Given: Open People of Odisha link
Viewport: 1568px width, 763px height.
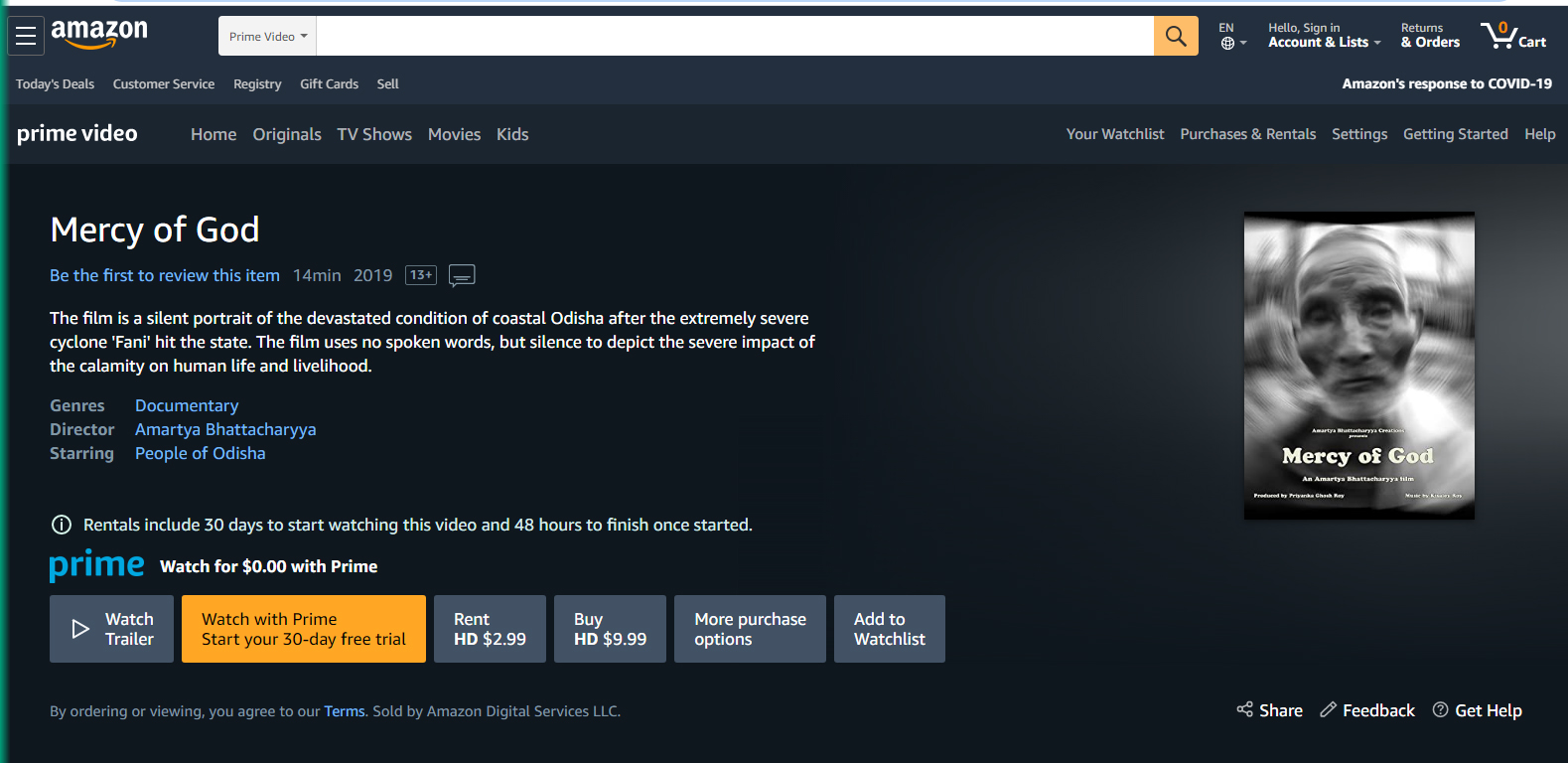Looking at the screenshot, I should tap(201, 453).
